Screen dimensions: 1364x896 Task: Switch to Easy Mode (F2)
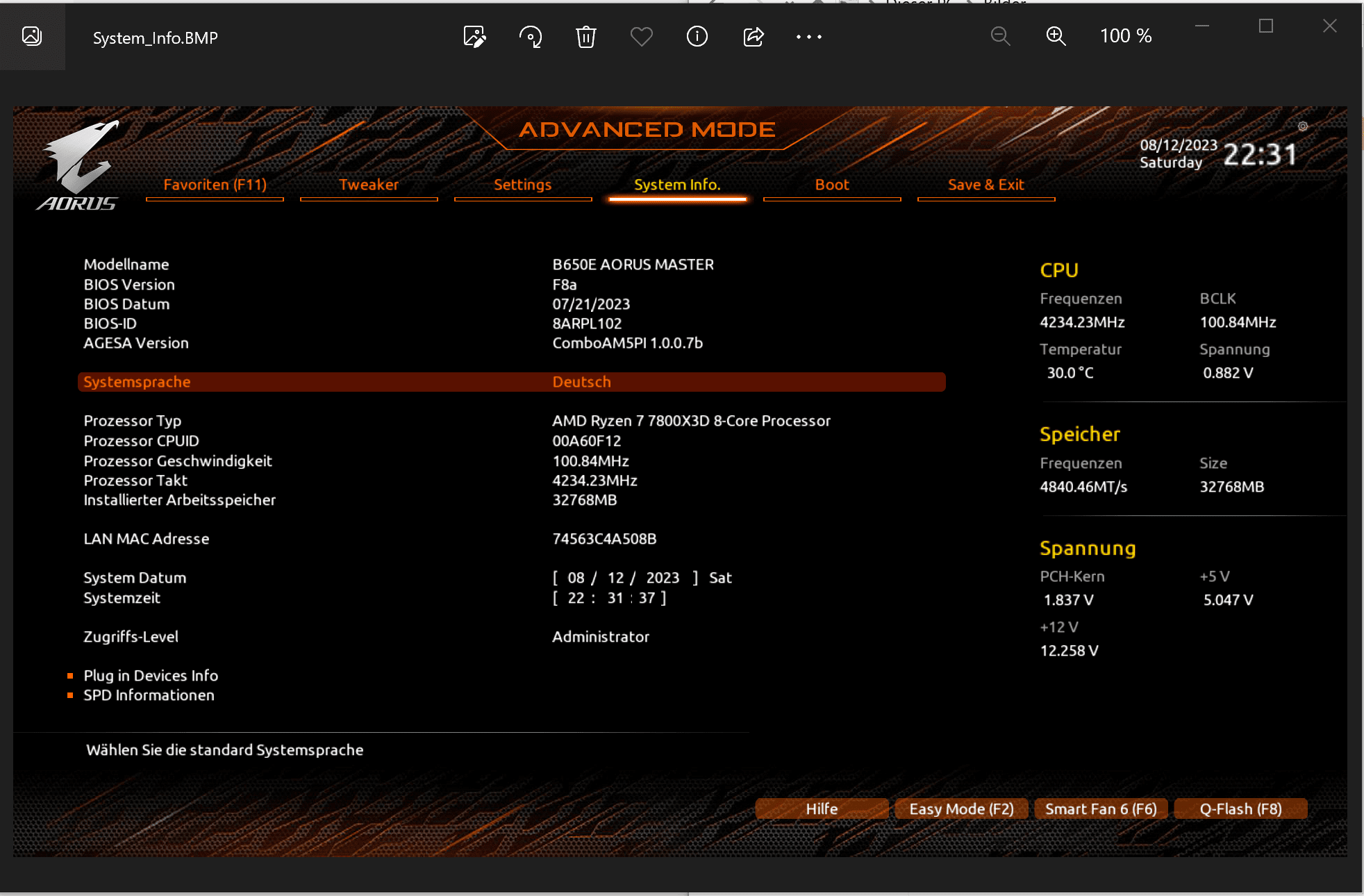[x=961, y=809]
